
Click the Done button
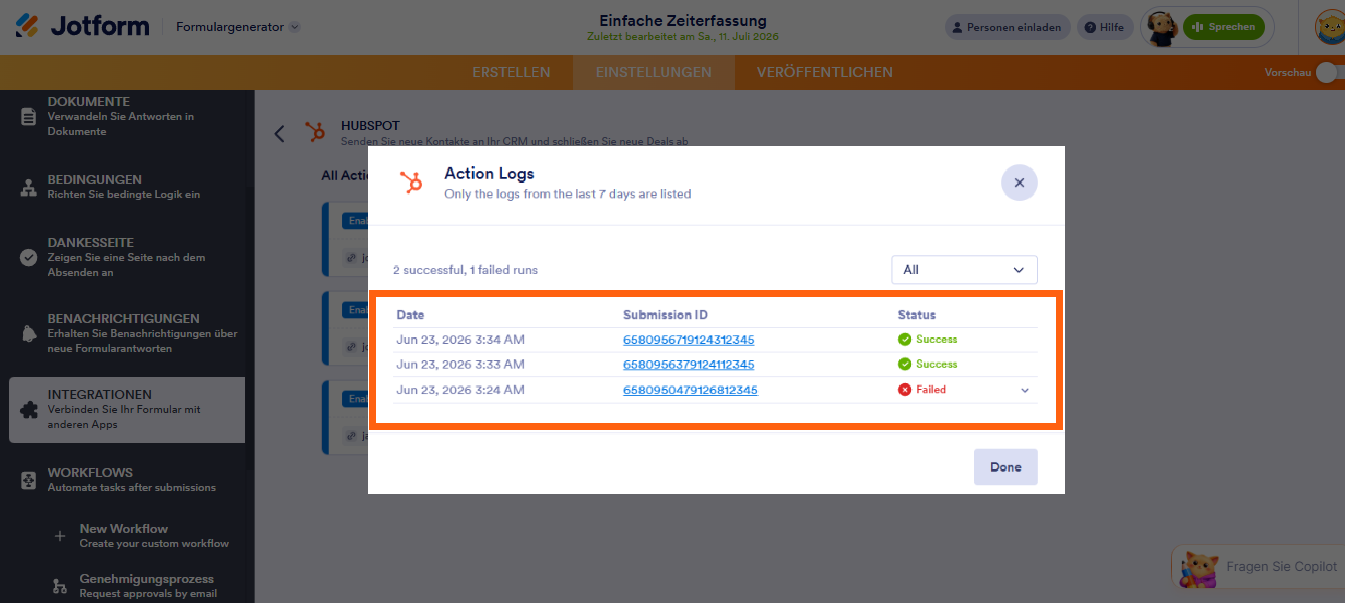[x=1005, y=467]
